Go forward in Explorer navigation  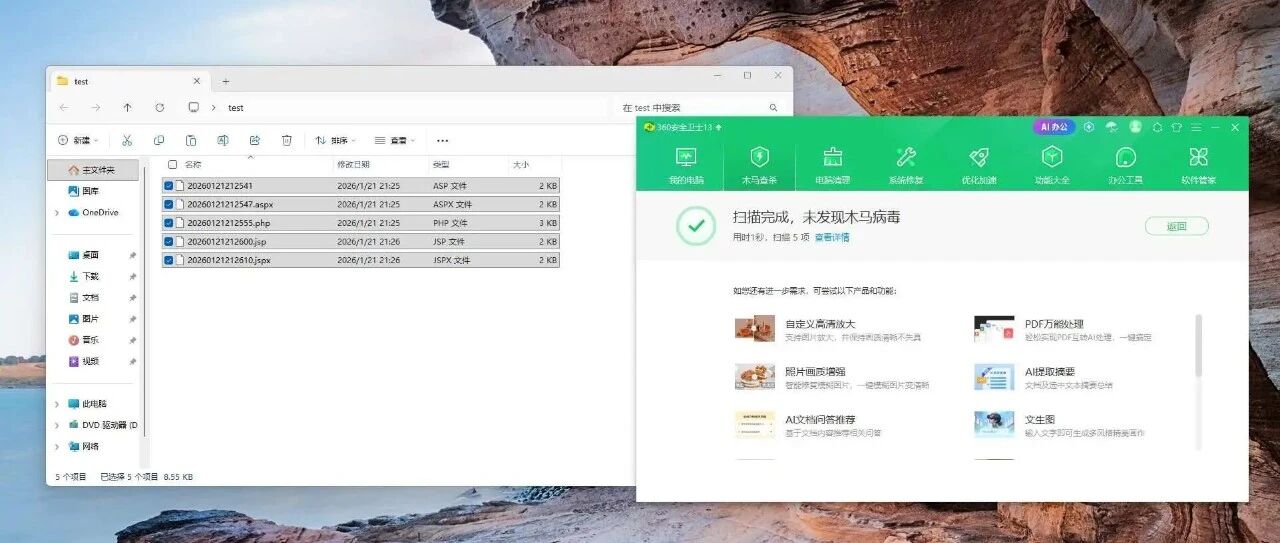[96, 108]
